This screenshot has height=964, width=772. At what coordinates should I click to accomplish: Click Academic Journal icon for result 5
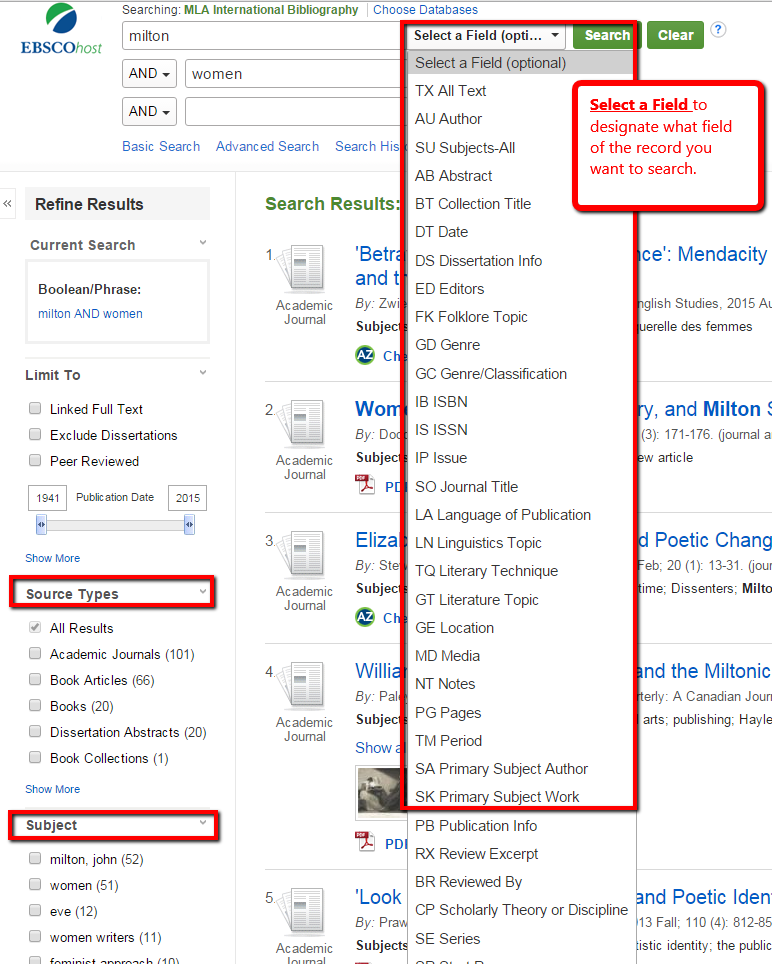[303, 911]
